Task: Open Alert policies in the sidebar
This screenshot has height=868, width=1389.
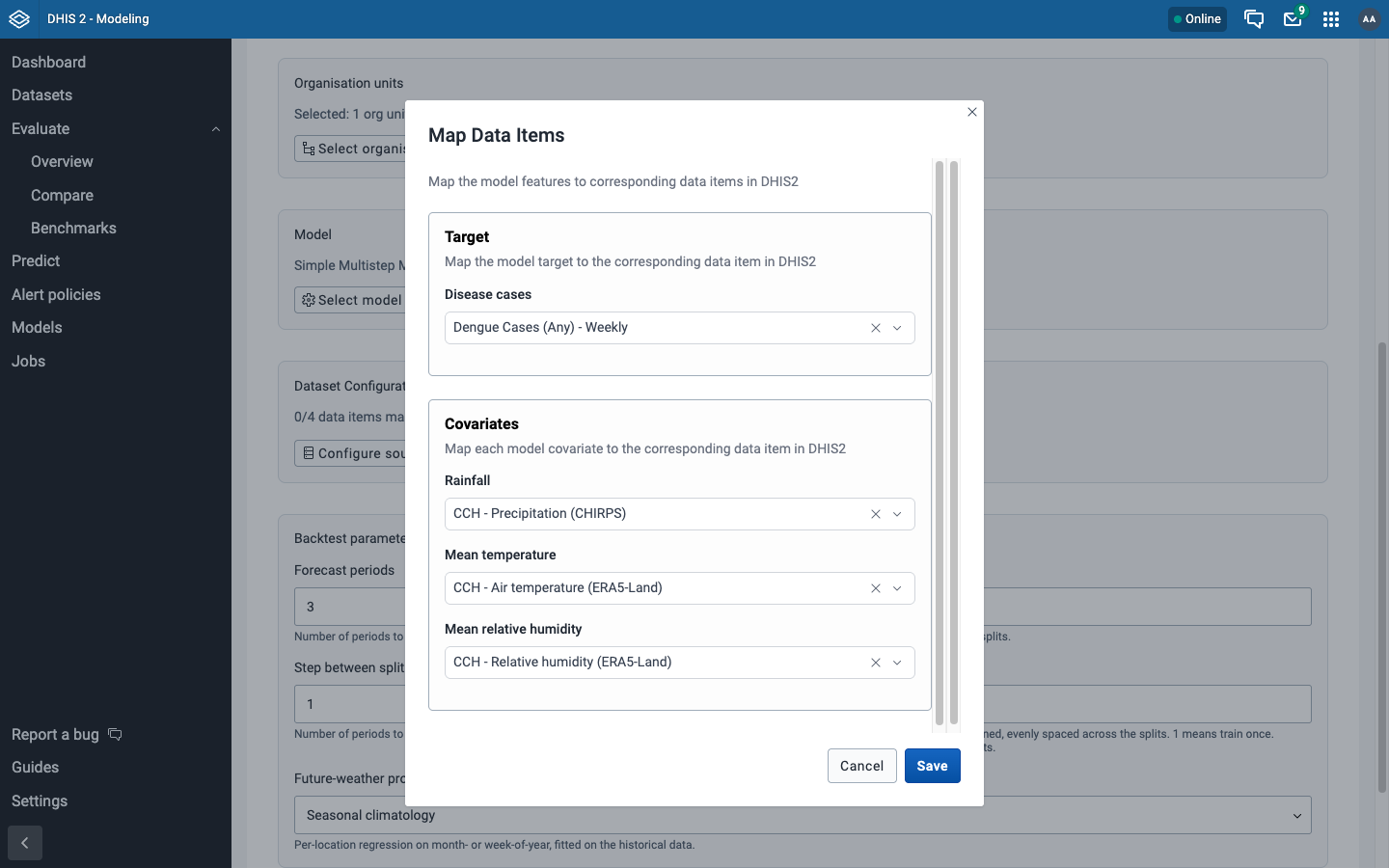Action: (56, 295)
